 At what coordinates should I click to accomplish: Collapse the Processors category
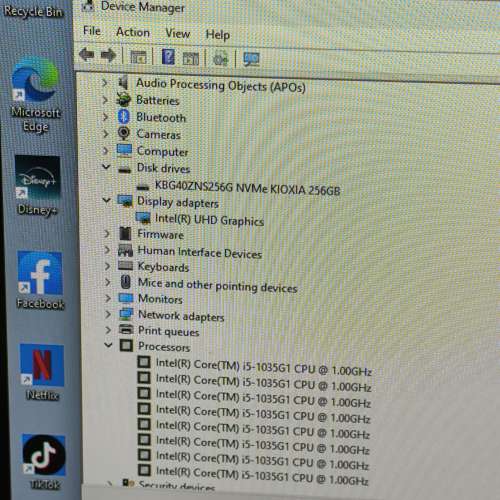point(108,345)
